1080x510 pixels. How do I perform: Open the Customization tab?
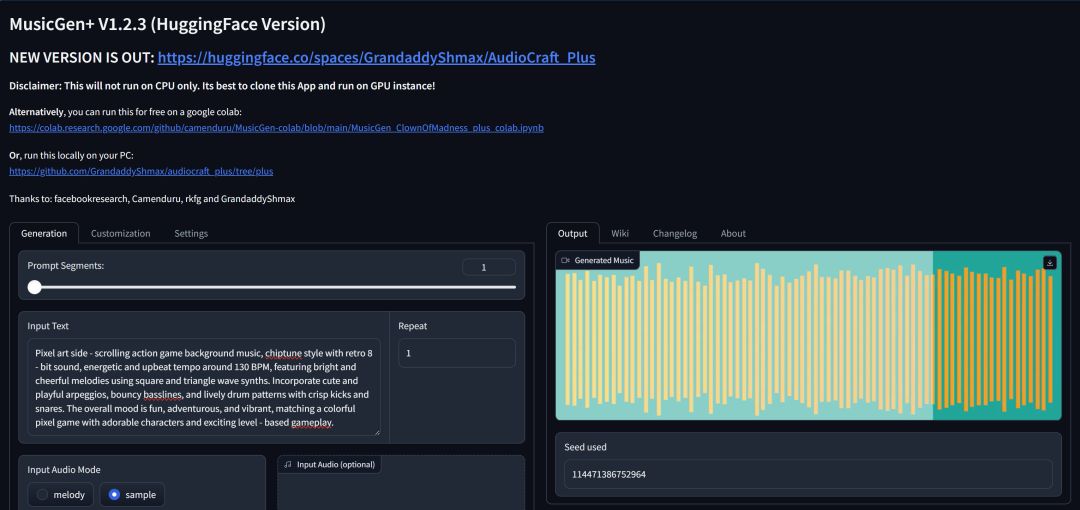[x=121, y=234]
